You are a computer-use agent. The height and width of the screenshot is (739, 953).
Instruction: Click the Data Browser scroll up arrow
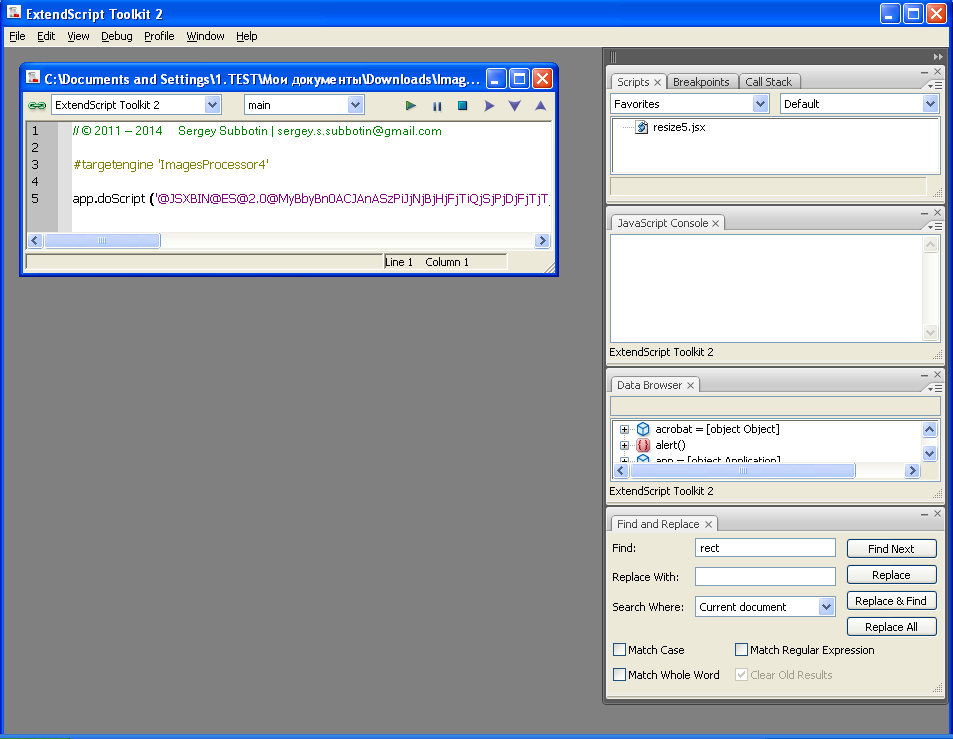(929, 430)
